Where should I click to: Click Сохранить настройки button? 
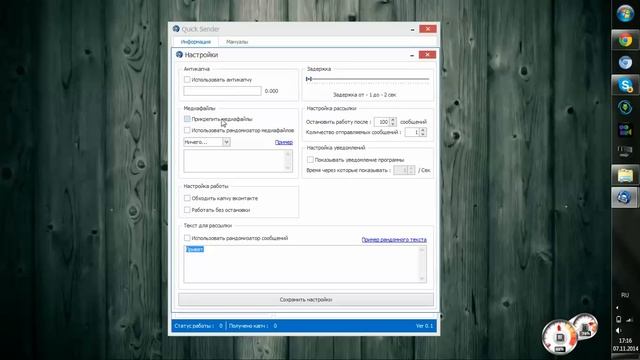click(306, 300)
